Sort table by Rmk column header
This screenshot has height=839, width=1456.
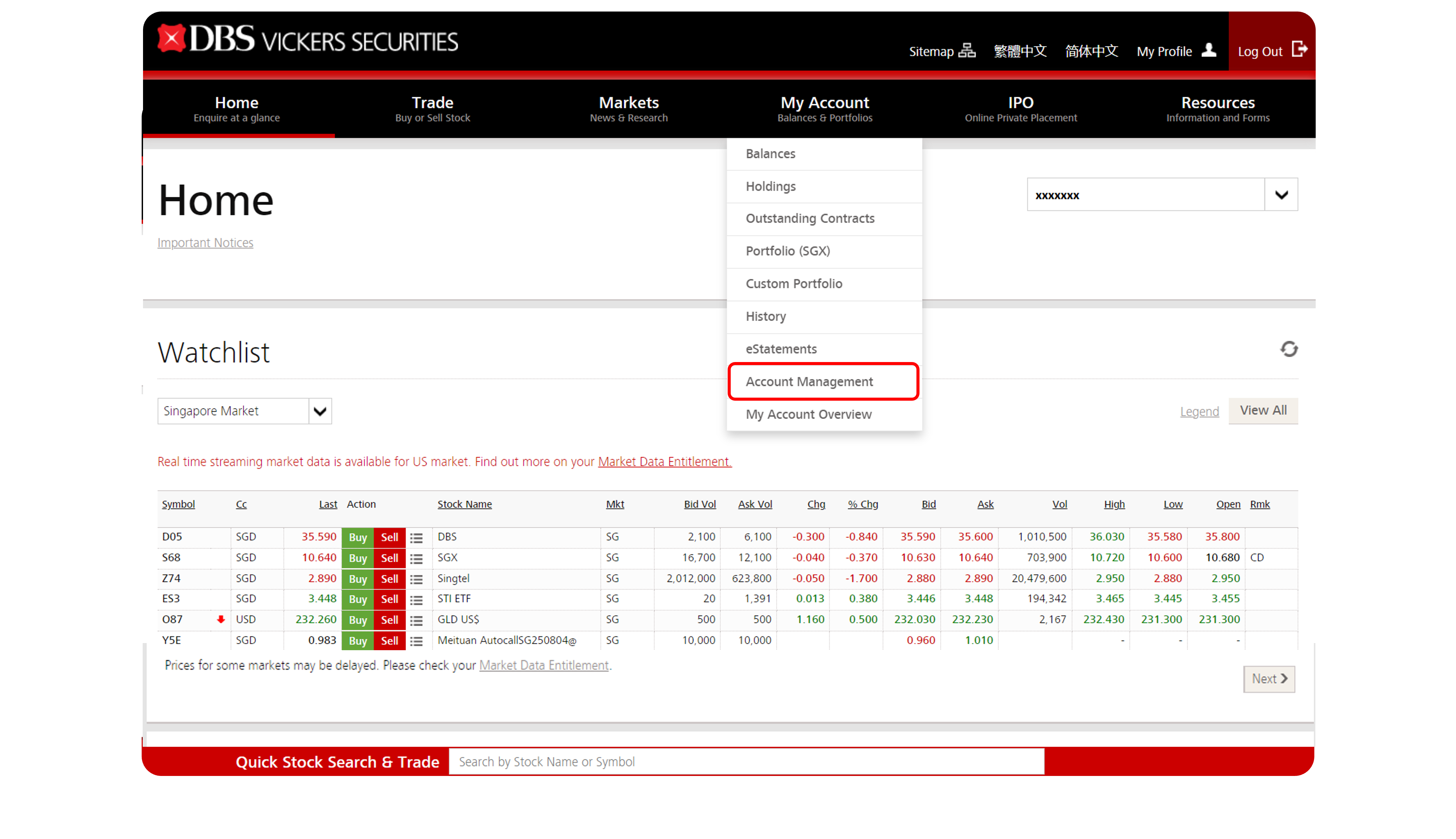tap(1260, 504)
